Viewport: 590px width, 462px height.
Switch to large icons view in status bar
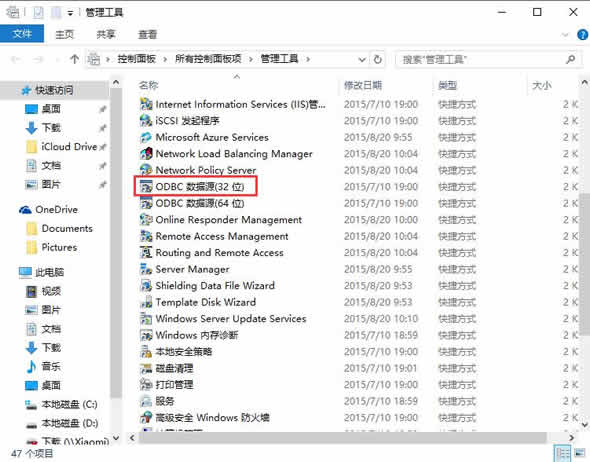coord(580,453)
